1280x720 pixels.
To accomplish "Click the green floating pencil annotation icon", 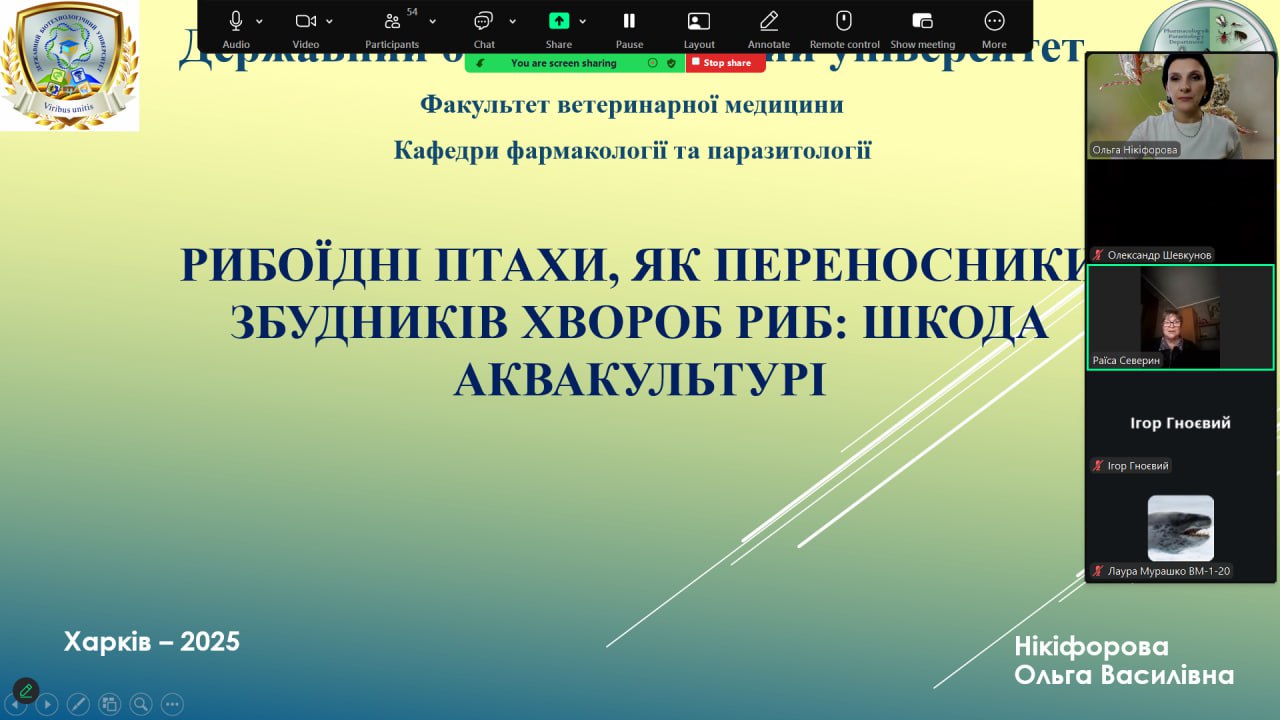I will [26, 690].
